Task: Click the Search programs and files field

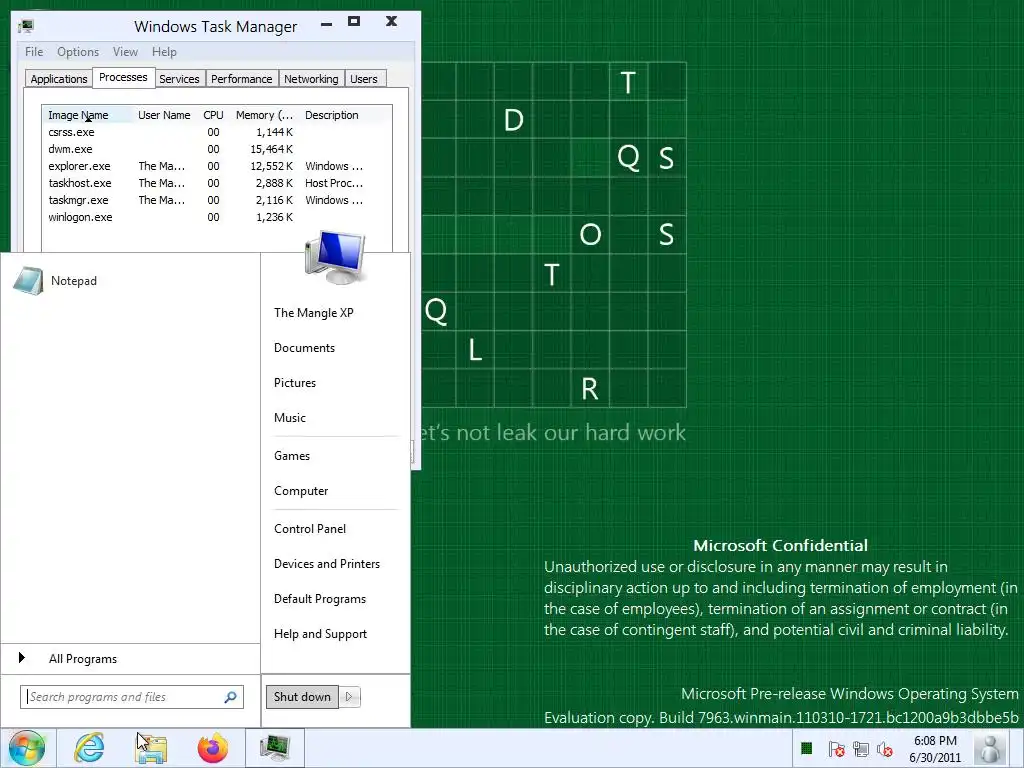Action: (x=132, y=697)
